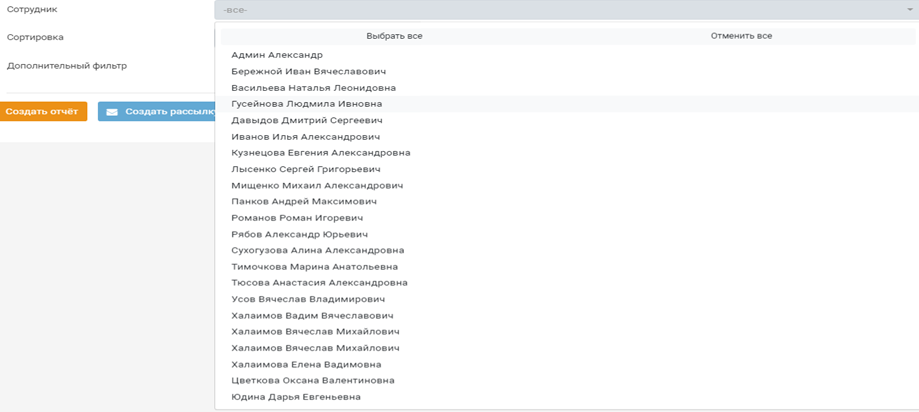Pick Гусейнова Людмила Ивновна option
Image resolution: width=919 pixels, height=412 pixels.
(566, 104)
